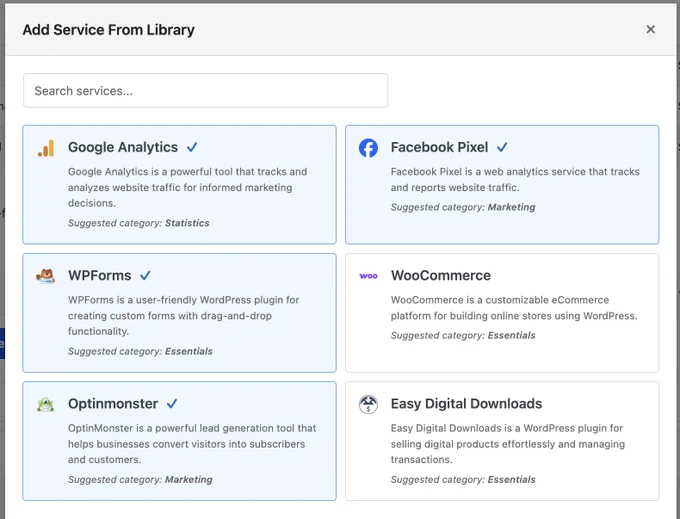The image size is (680, 519).
Task: Click the Optinmonster monster icon
Action: click(46, 405)
